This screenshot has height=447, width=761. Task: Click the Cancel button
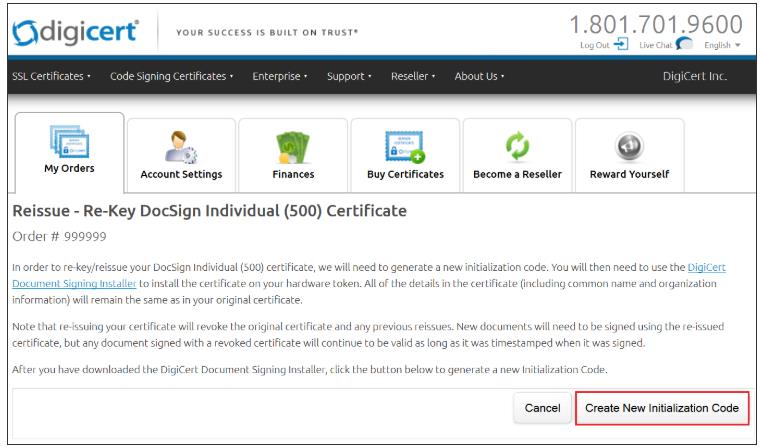542,408
